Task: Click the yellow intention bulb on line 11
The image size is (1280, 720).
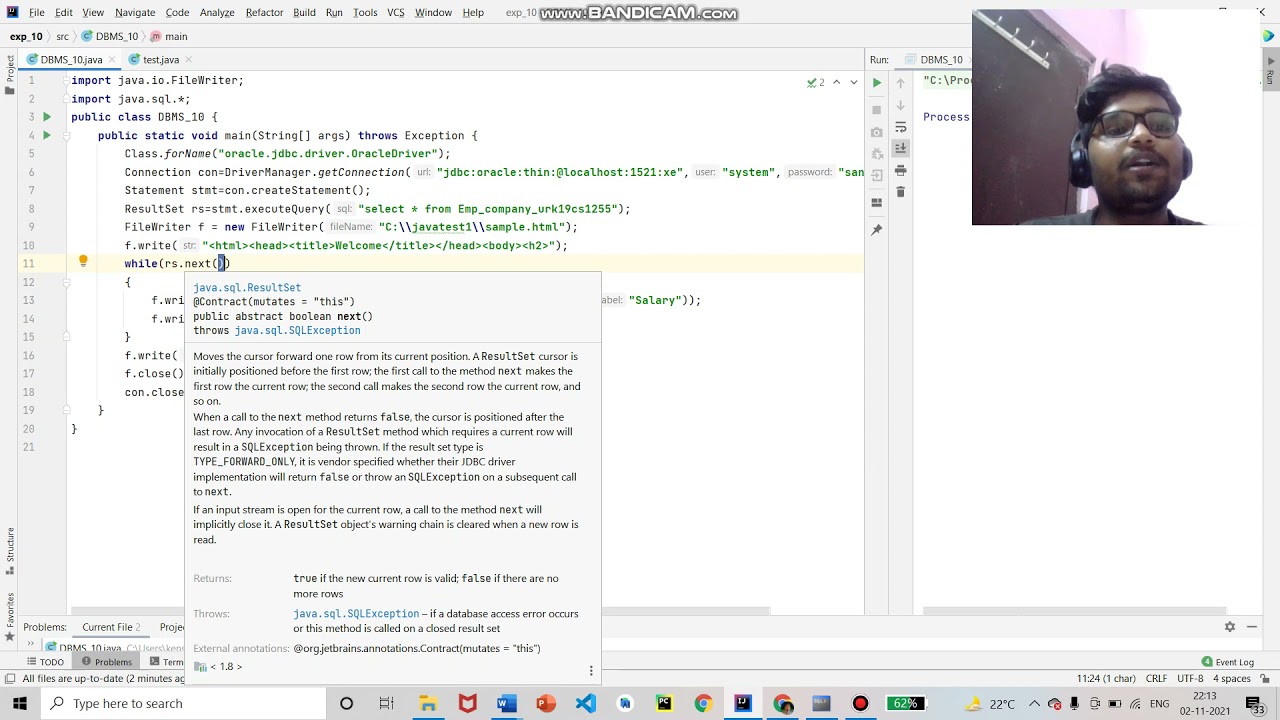Action: [x=83, y=262]
